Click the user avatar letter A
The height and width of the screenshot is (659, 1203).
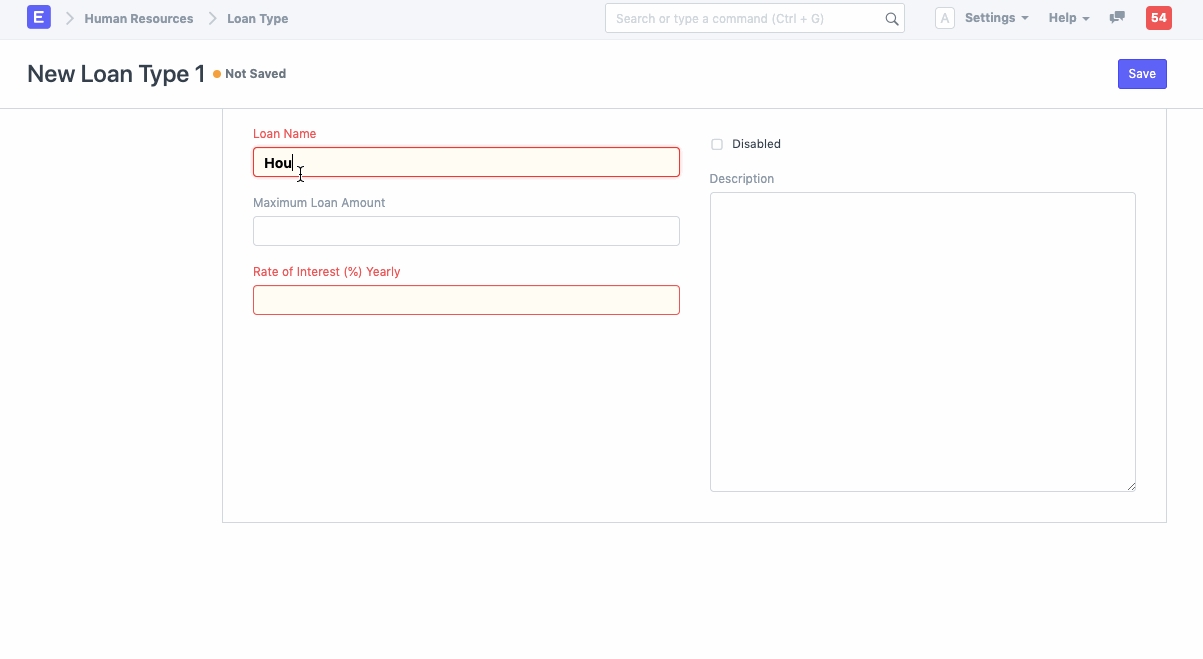point(944,18)
